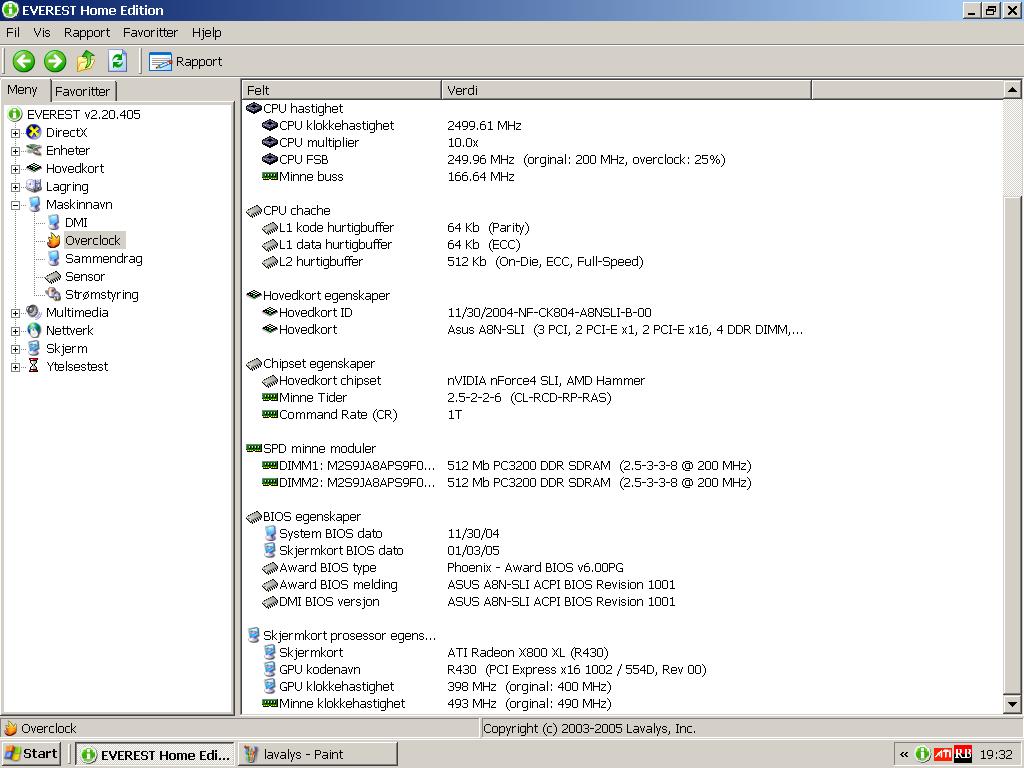This screenshot has height=768, width=1024.
Task: Click the scrollbar down arrow
Action: tap(1012, 705)
